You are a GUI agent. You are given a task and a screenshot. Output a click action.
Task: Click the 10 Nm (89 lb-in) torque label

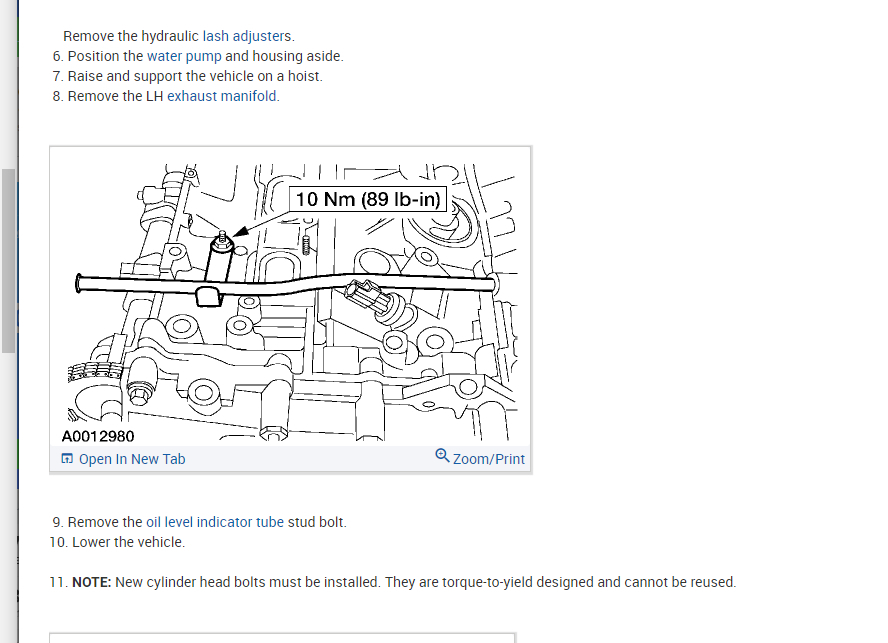coord(368,199)
